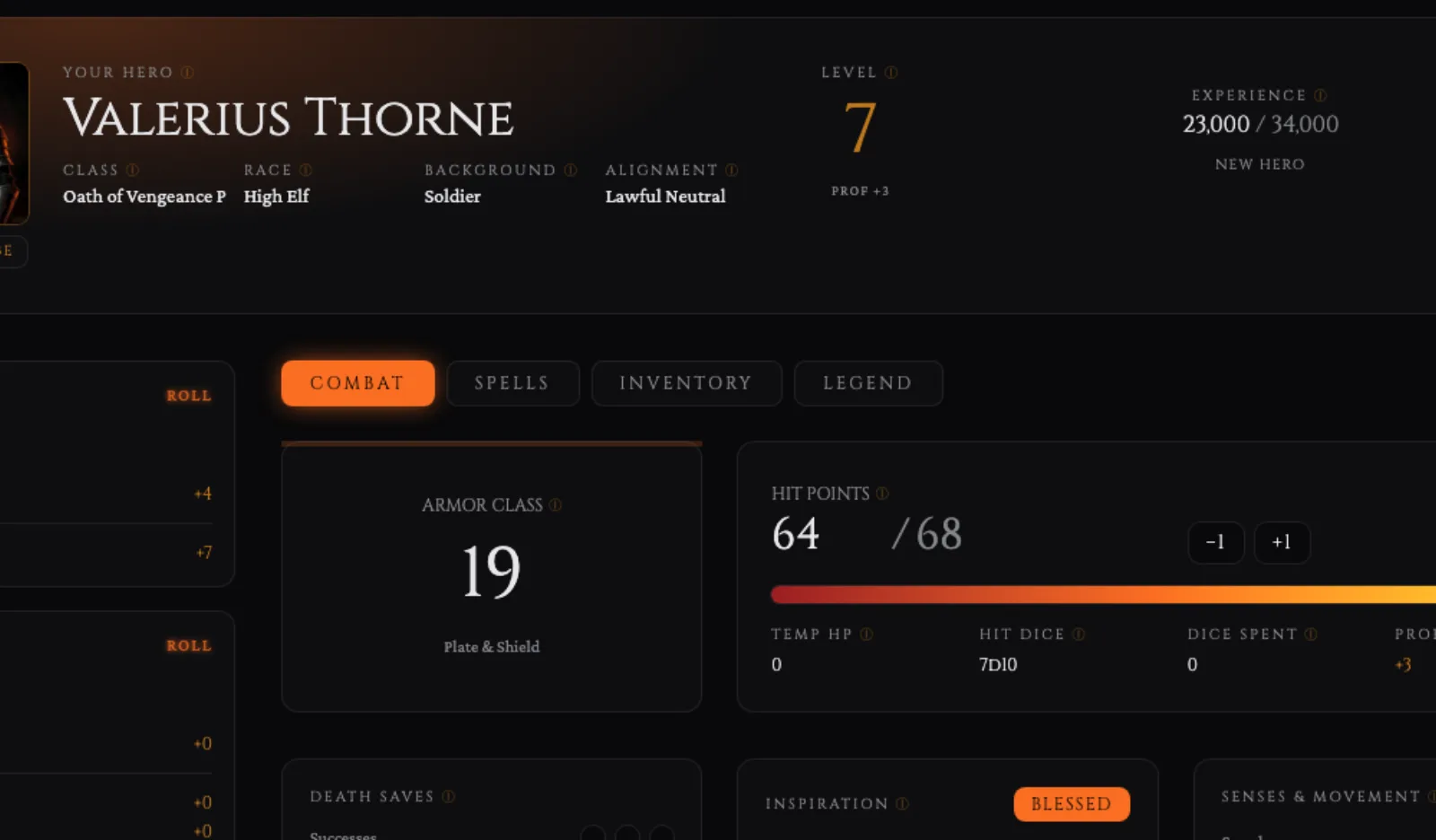Screen dimensions: 1436x840
Task: Click the hit points health bar
Action: (1103, 594)
